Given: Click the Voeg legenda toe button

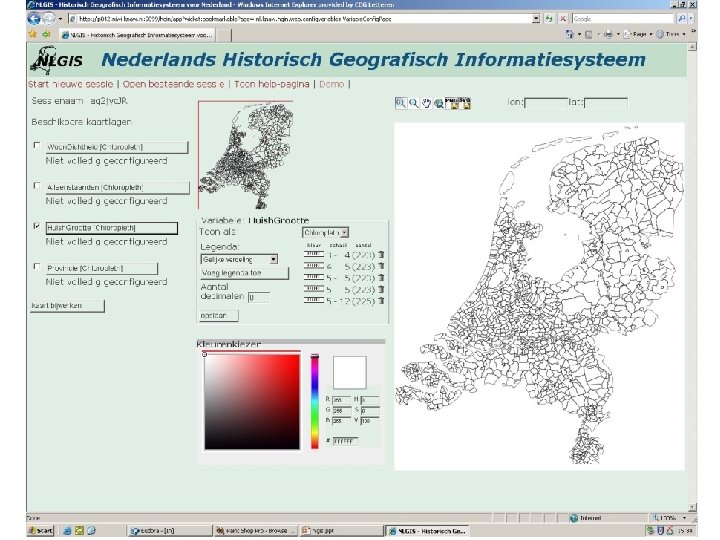Looking at the screenshot, I should point(244,273).
